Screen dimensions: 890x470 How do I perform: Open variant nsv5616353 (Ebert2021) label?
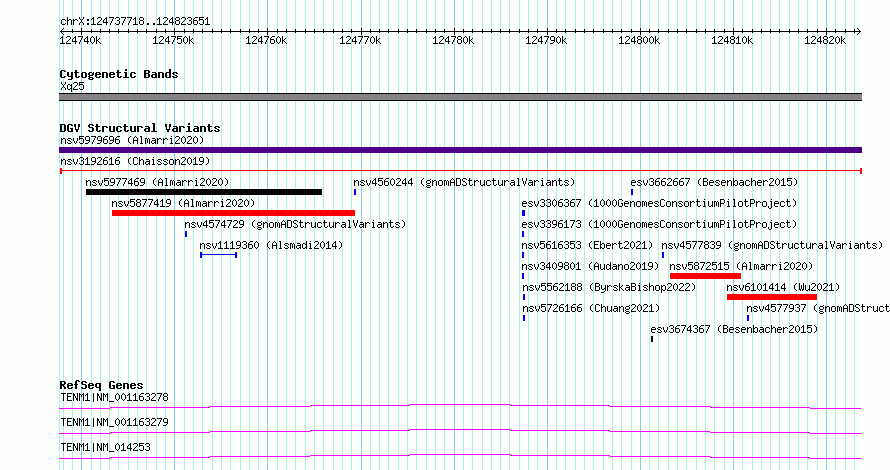click(x=587, y=245)
